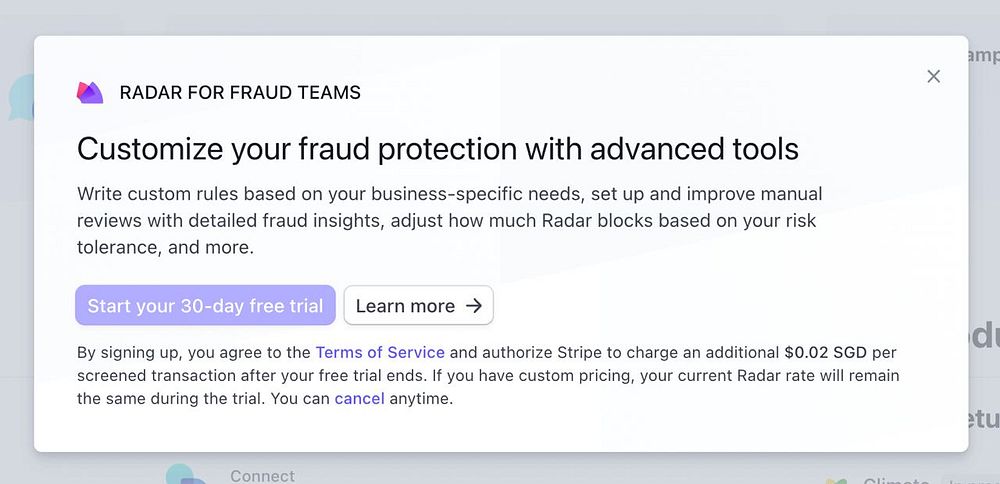Click the Customize your fraud protection heading
The image size is (1000, 484).
(438, 149)
